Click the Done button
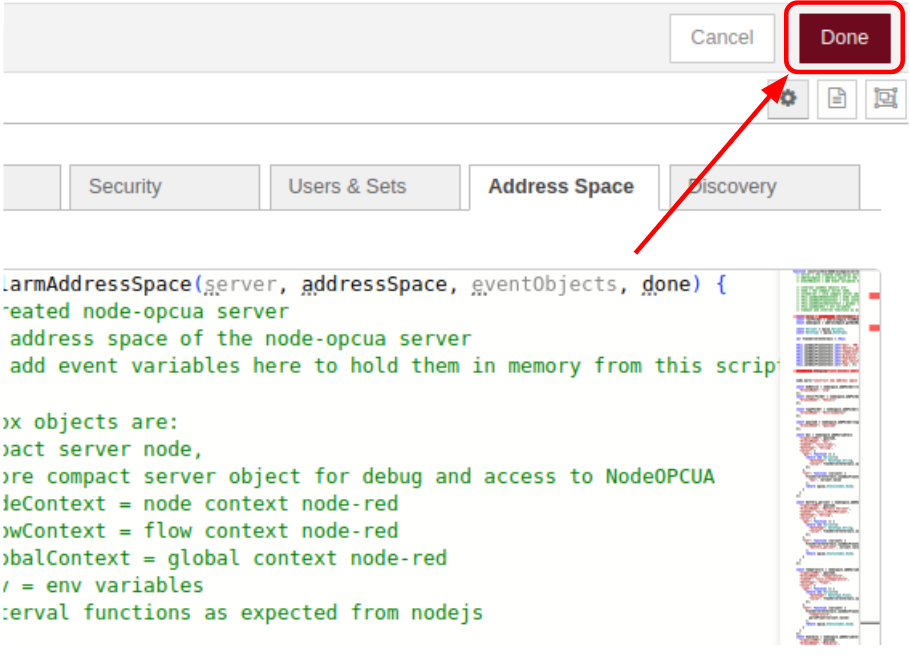The width and height of the screenshot is (910, 658). [x=844, y=38]
